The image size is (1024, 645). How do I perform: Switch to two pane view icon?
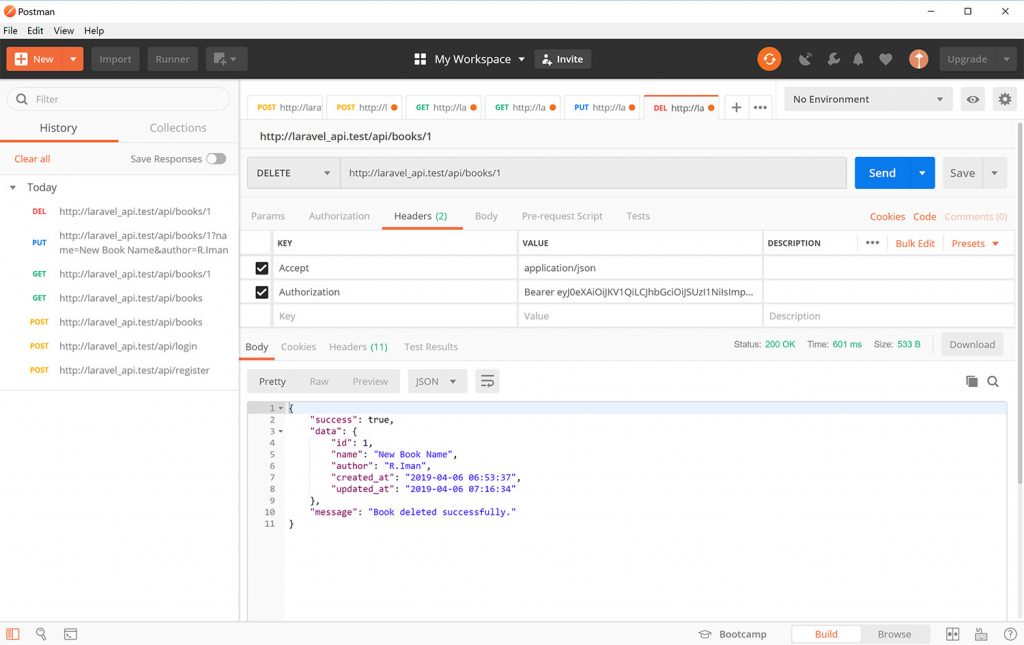pos(953,634)
